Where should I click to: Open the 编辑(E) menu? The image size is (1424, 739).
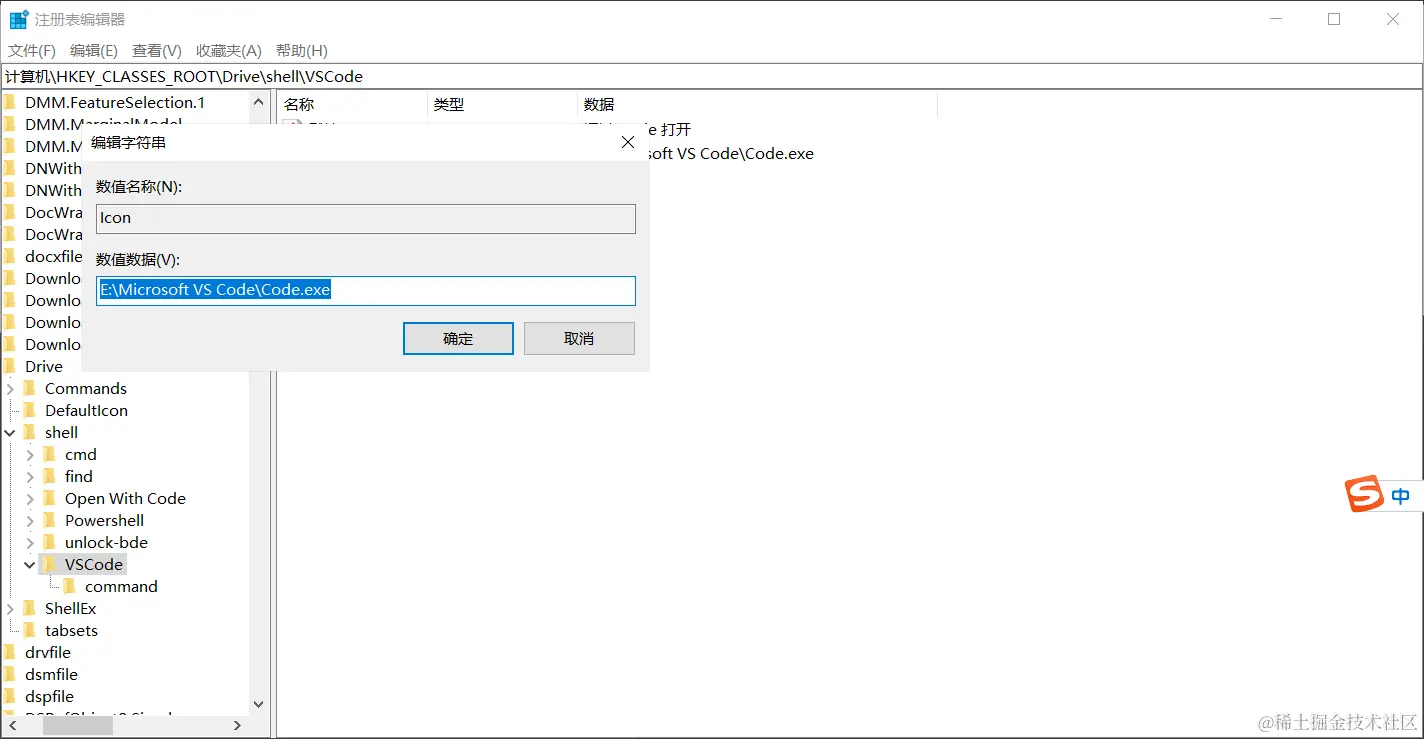pyautogui.click(x=94, y=51)
